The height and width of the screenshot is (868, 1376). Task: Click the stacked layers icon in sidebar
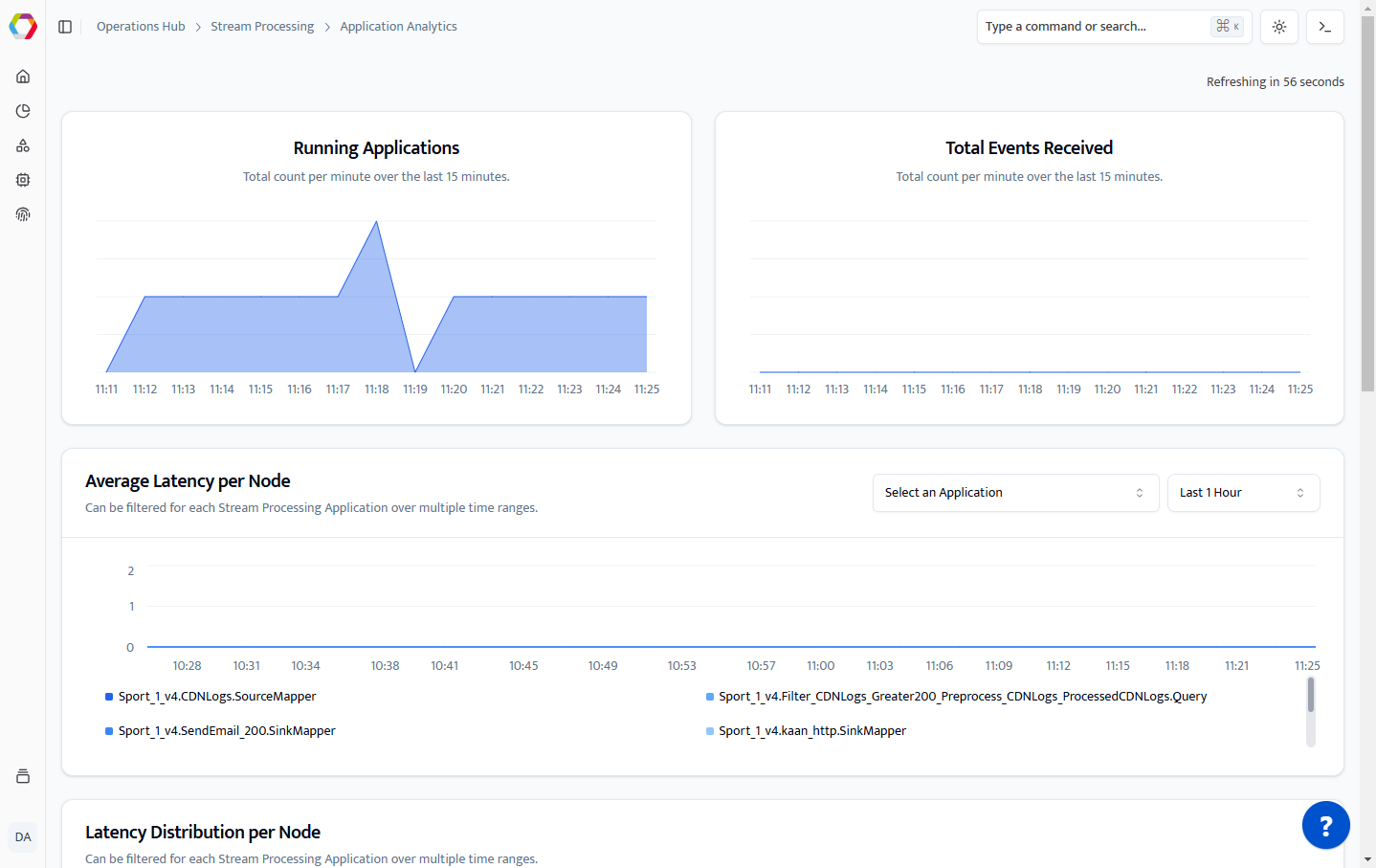click(23, 776)
